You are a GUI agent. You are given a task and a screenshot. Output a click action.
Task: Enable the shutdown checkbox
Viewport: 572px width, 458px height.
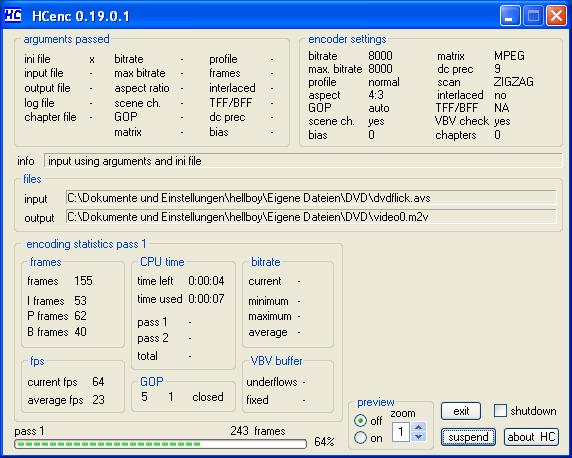click(x=500, y=411)
